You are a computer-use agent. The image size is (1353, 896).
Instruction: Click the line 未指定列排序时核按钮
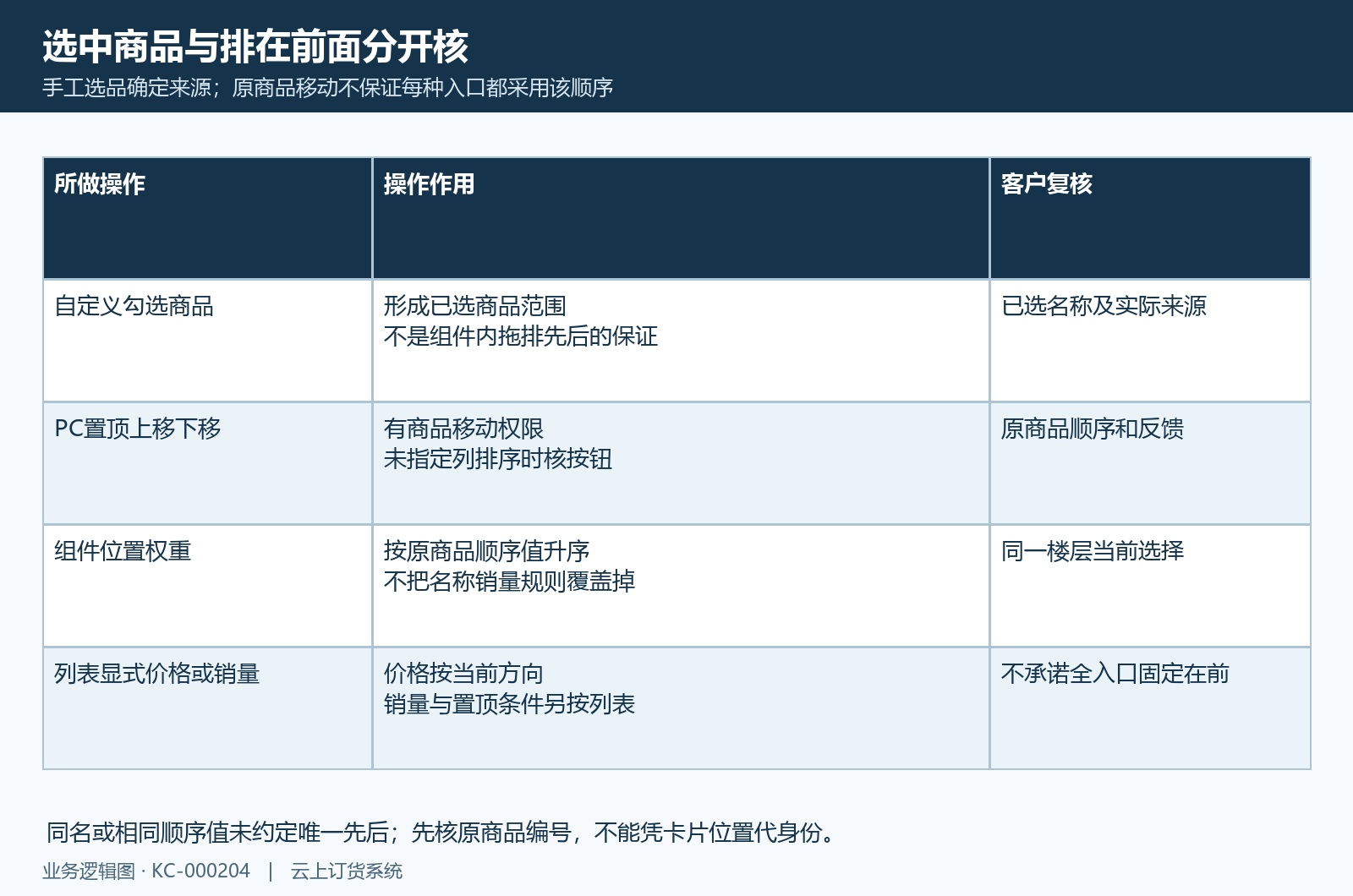[x=497, y=459]
